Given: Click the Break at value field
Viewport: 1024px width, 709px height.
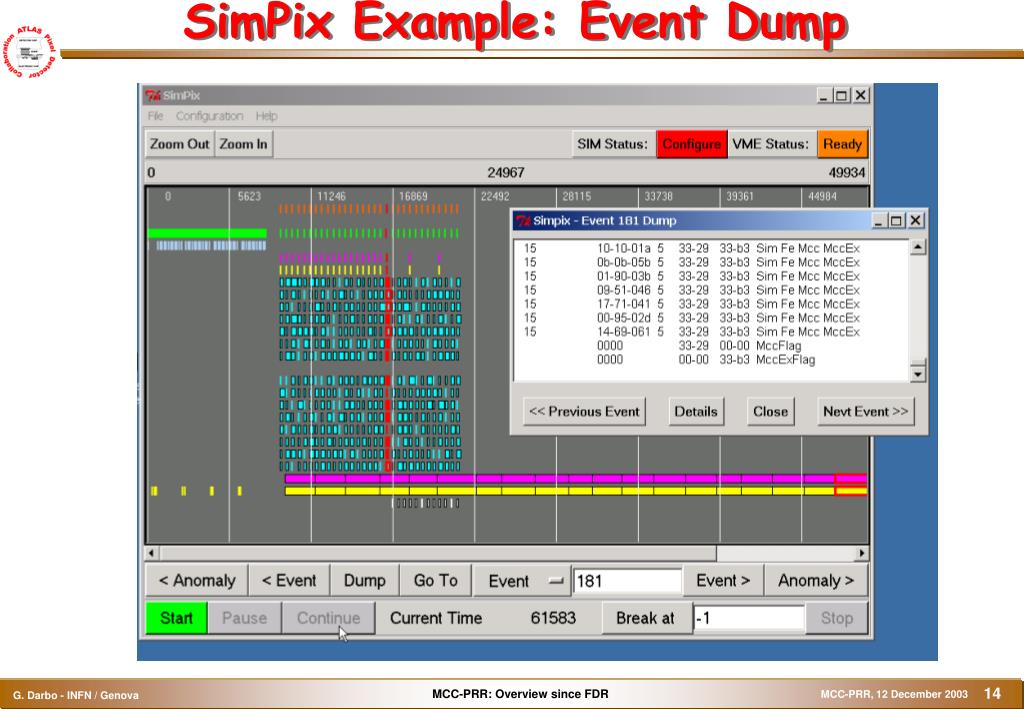Looking at the screenshot, I should tap(749, 618).
